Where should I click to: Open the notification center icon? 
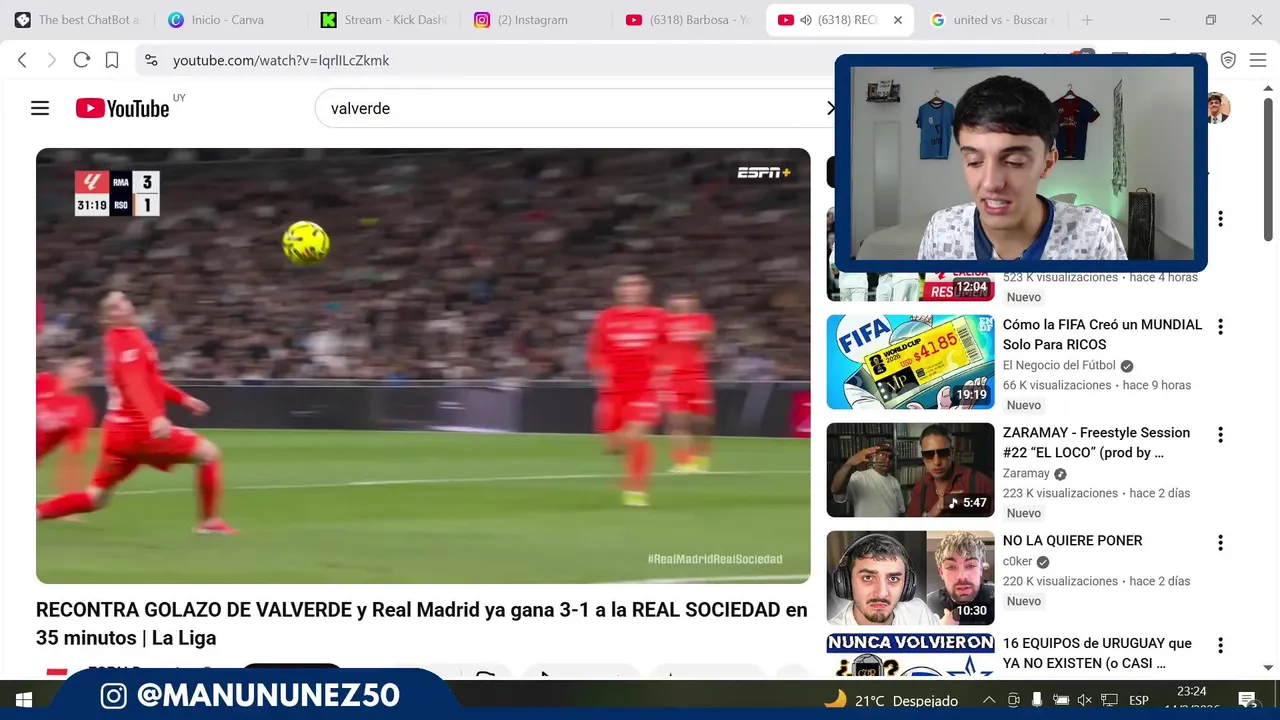tap(1246, 700)
